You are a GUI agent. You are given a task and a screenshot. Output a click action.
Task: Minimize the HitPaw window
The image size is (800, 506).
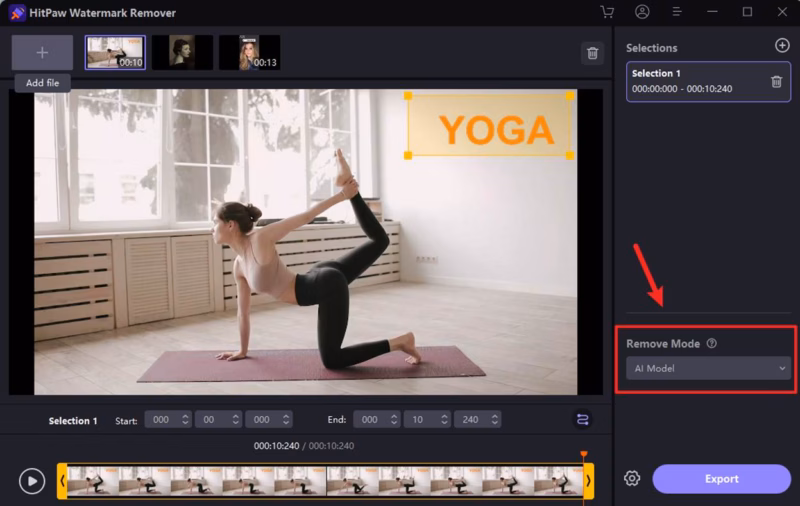pyautogui.click(x=712, y=12)
